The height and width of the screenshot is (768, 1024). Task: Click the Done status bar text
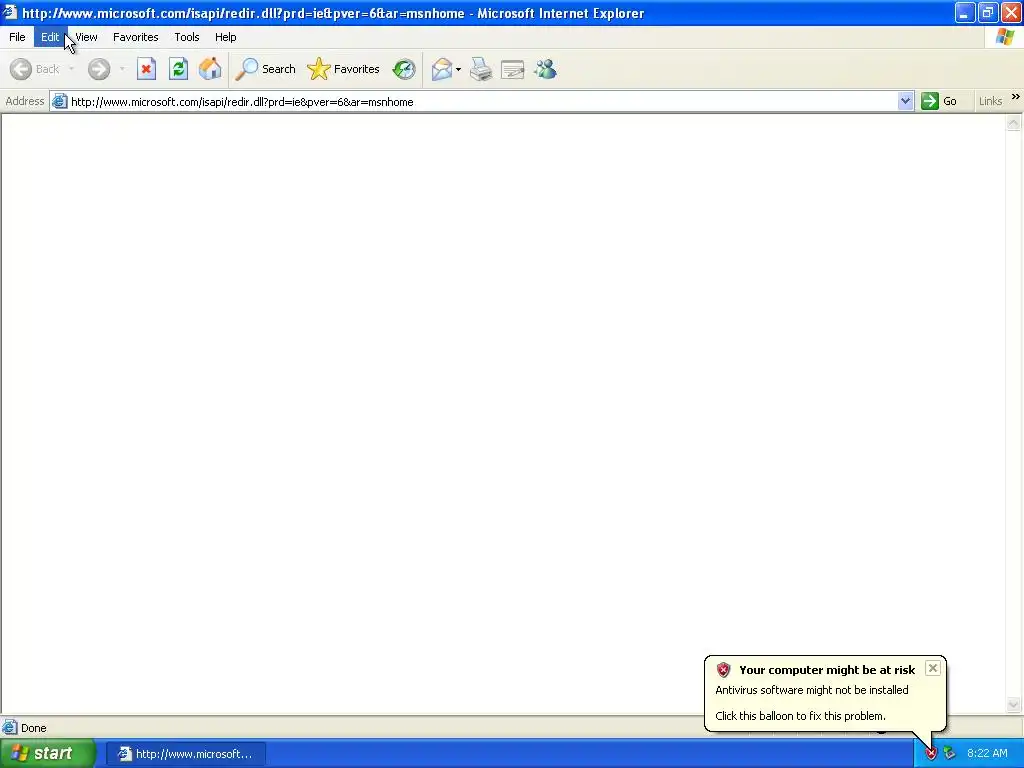point(33,728)
